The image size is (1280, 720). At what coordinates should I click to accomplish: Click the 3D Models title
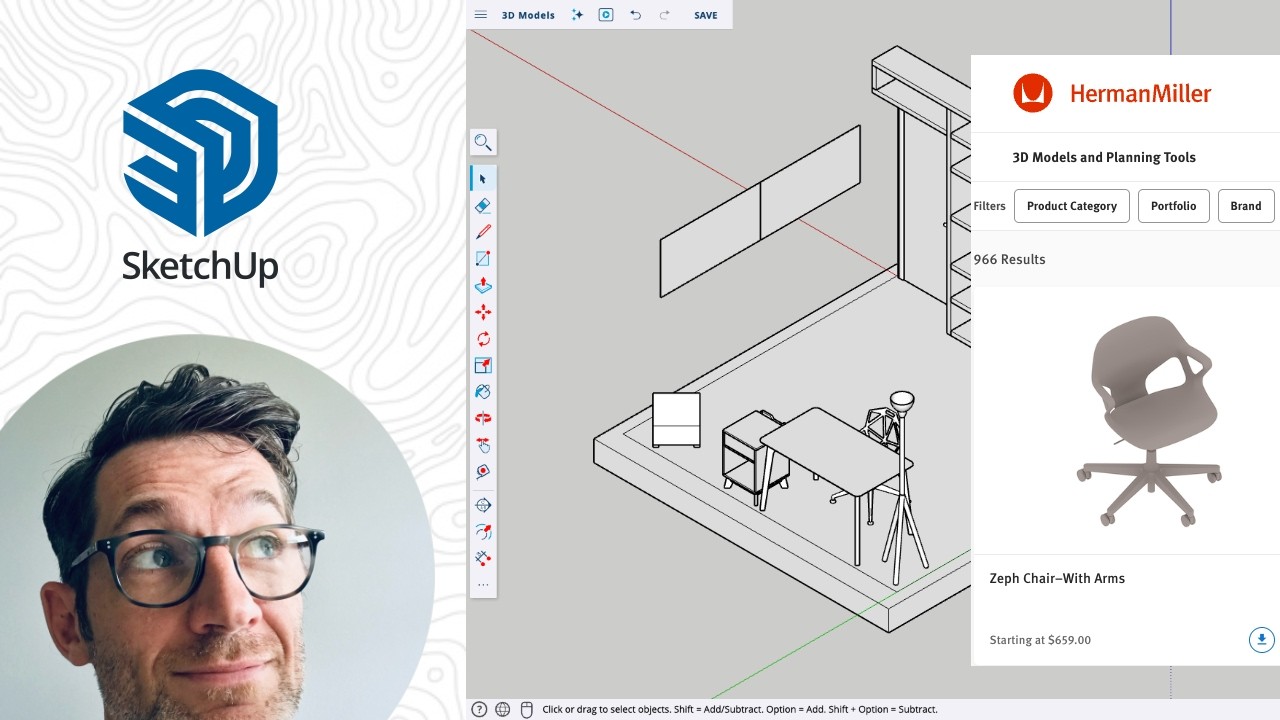coord(528,15)
